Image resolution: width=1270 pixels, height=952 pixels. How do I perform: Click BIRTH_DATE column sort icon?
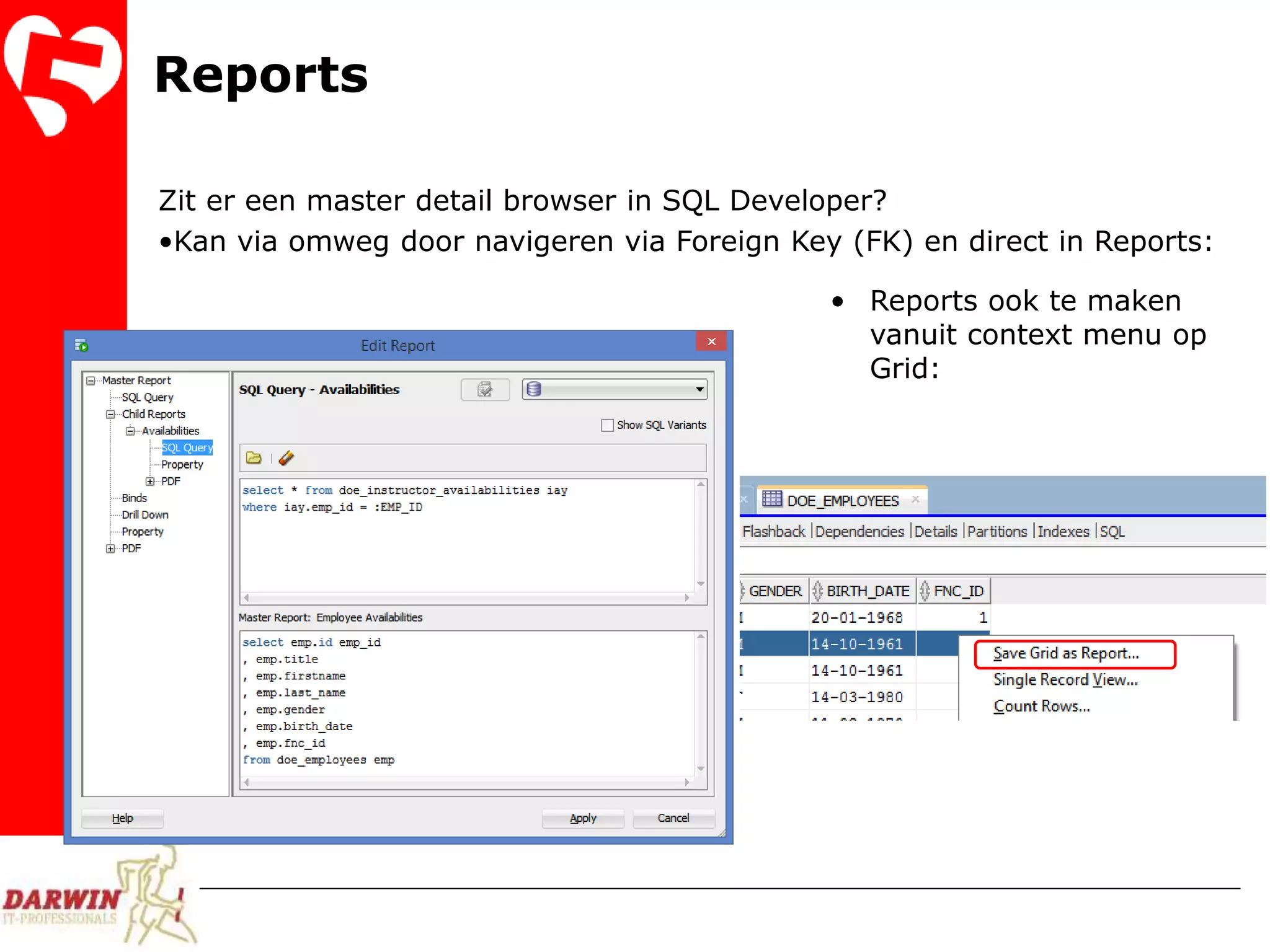click(x=817, y=591)
